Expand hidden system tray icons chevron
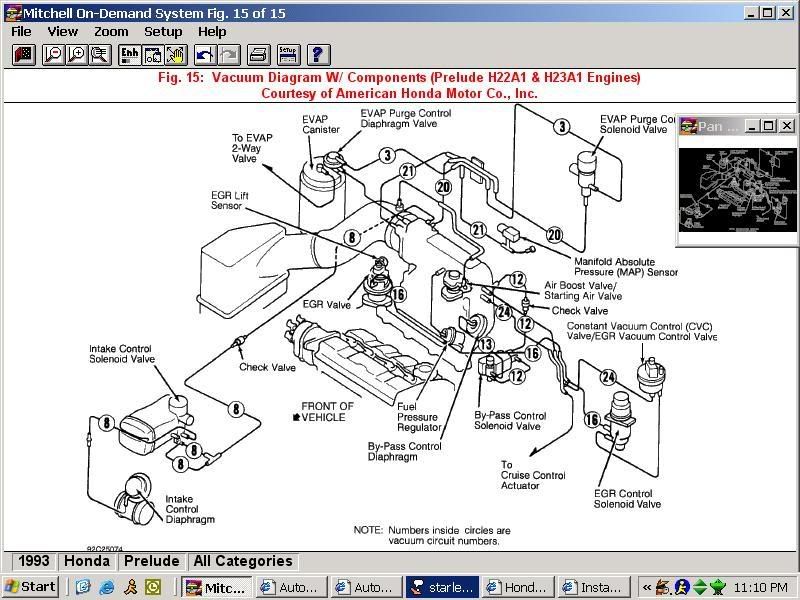800x600 pixels. (647, 587)
